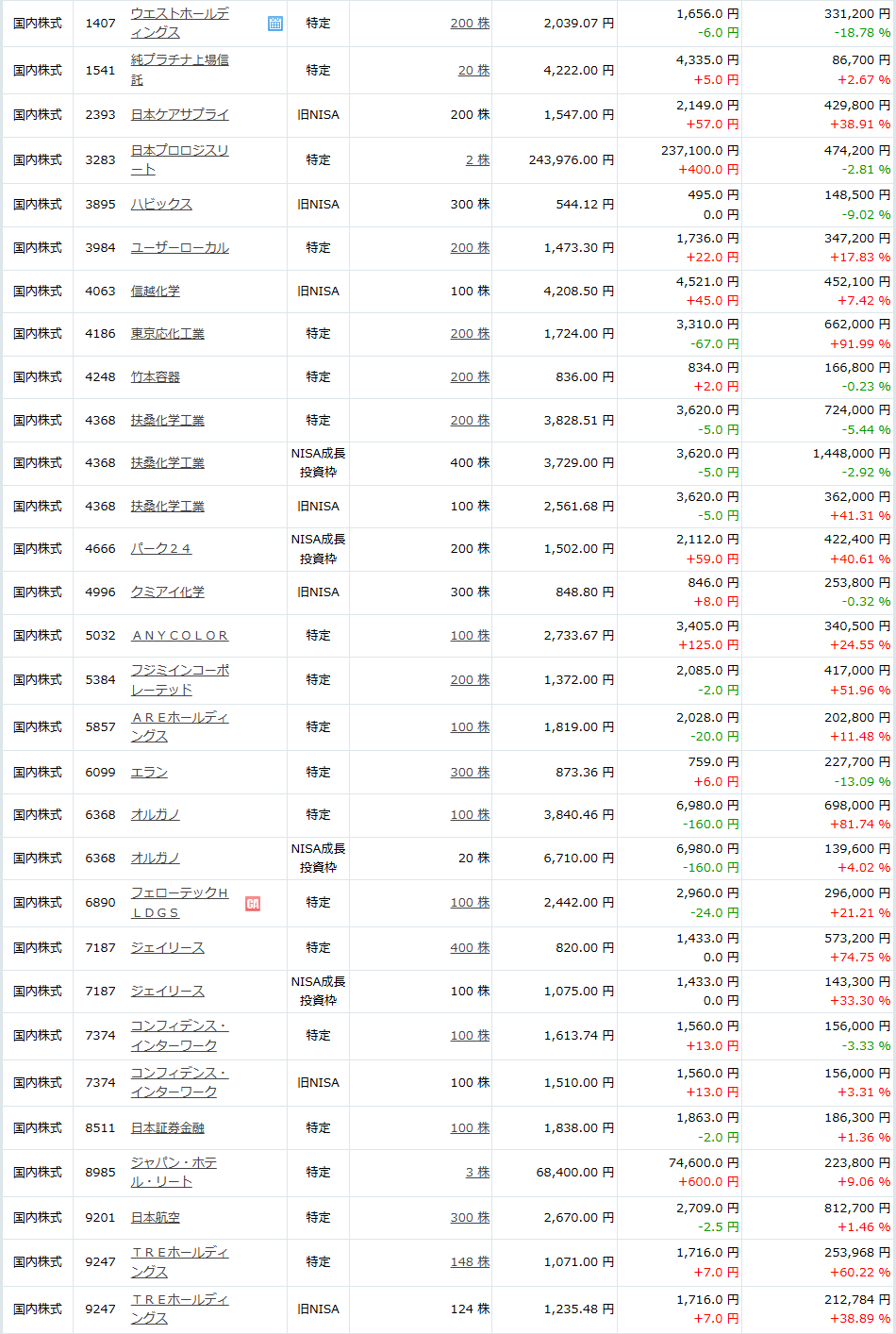This screenshot has width=896, height=1334.
Task: Open the エラン stock link
Action: 149,772
